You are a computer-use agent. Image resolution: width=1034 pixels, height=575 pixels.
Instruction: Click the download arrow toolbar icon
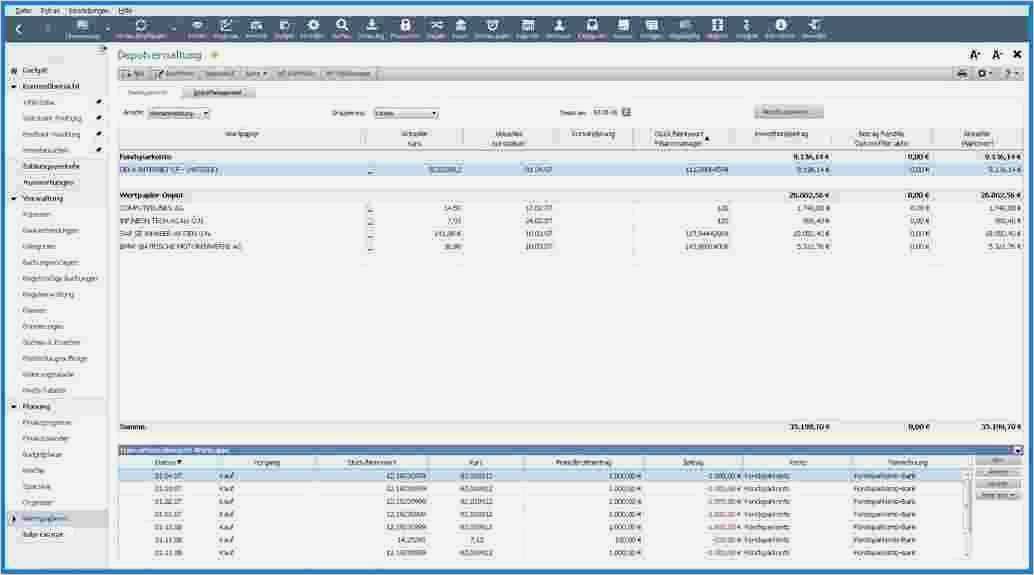[x=371, y=25]
